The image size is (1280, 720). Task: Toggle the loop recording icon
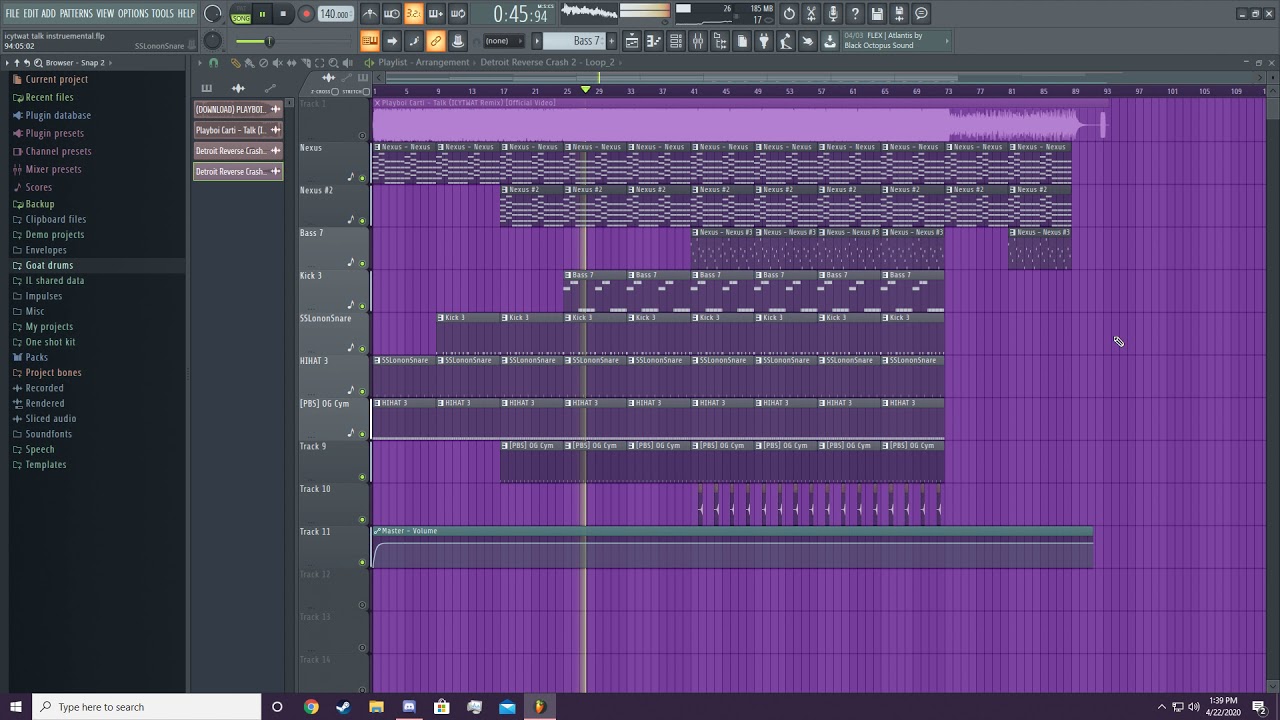(457, 14)
